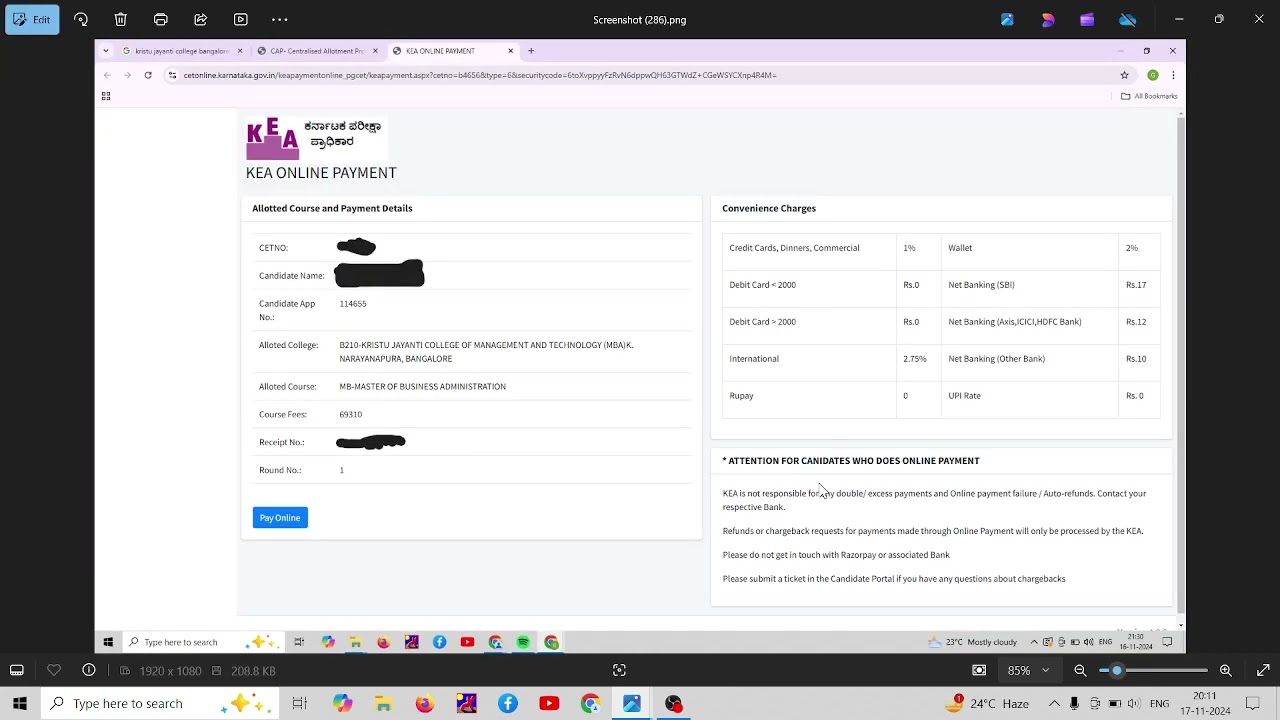
Task: Click the 1920 x 1080 dimensions text
Action: click(170, 671)
